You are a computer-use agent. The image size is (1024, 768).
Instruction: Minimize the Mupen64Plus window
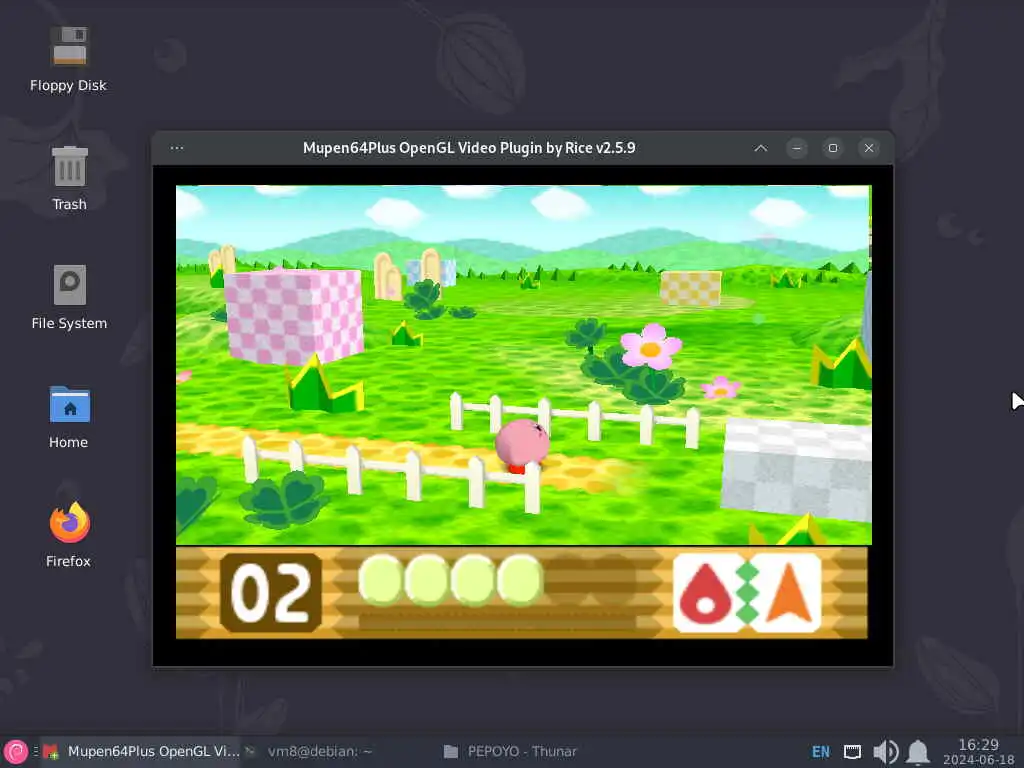[x=797, y=148]
